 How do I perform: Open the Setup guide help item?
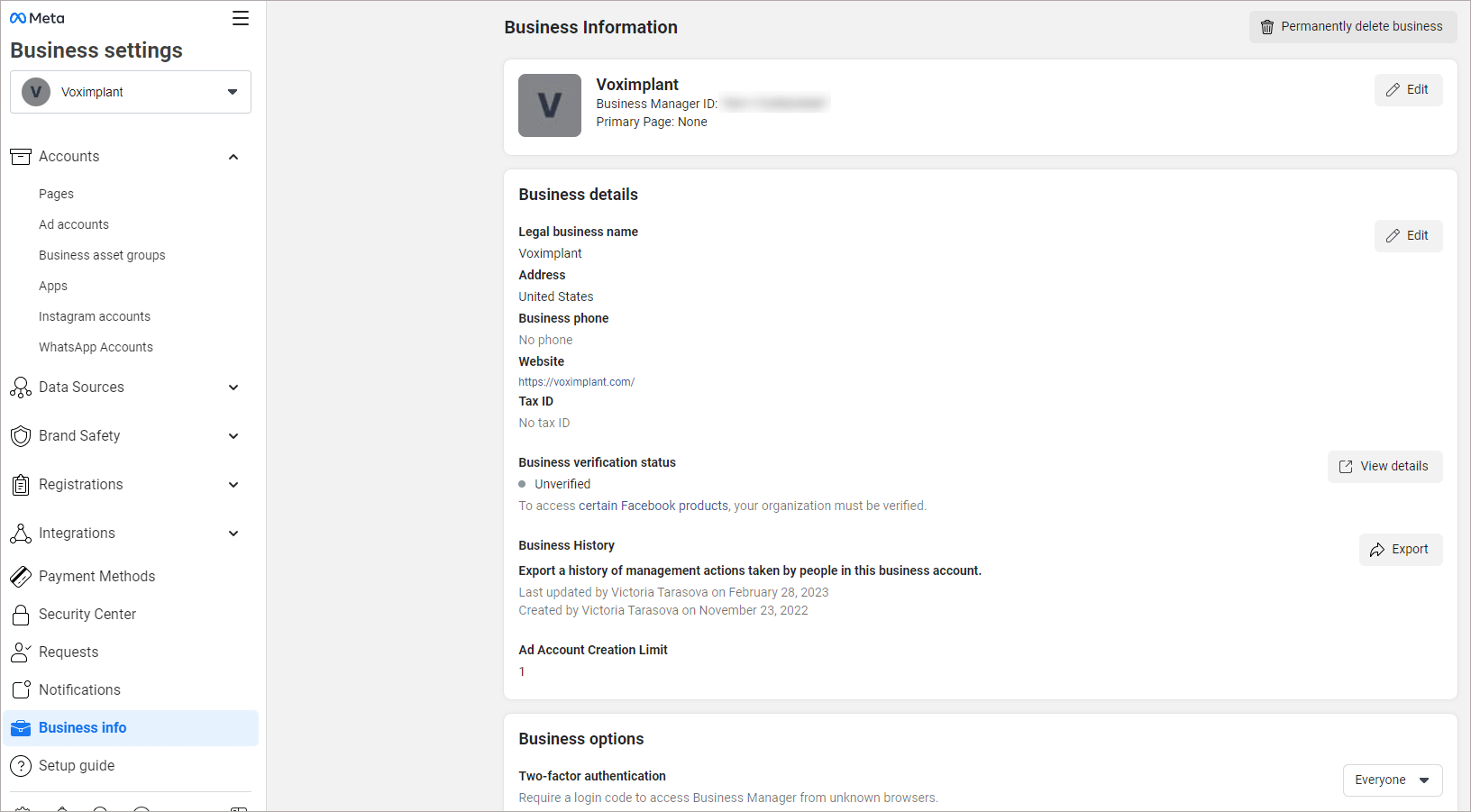(131, 766)
